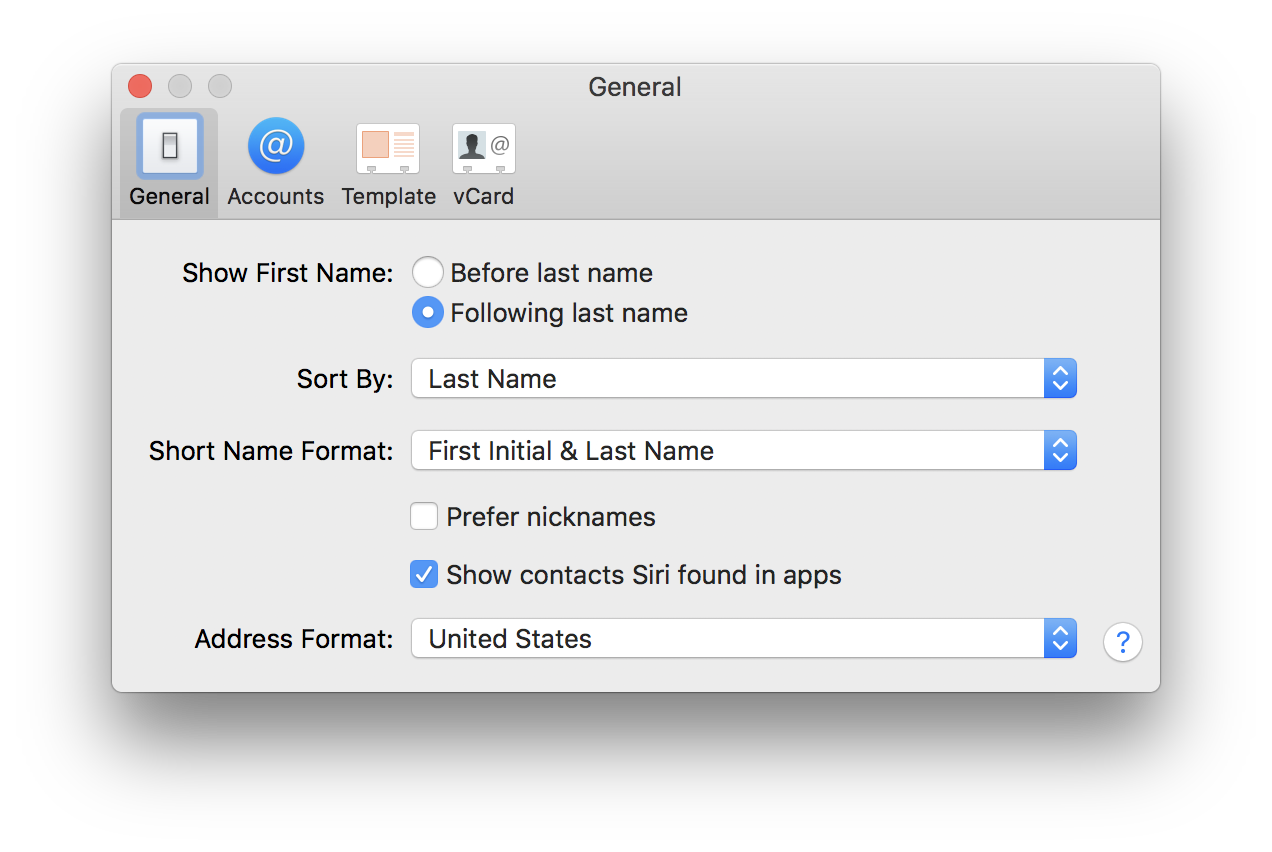The image size is (1272, 852).
Task: Select the Before last name option
Action: [x=428, y=273]
